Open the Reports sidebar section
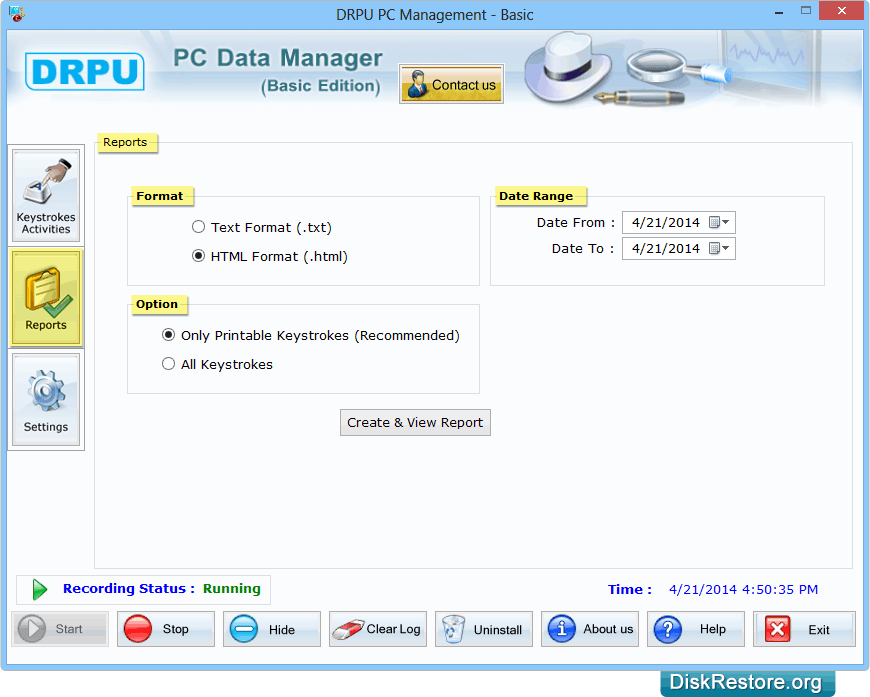Screen dimensions: 870x697 click(x=46, y=297)
